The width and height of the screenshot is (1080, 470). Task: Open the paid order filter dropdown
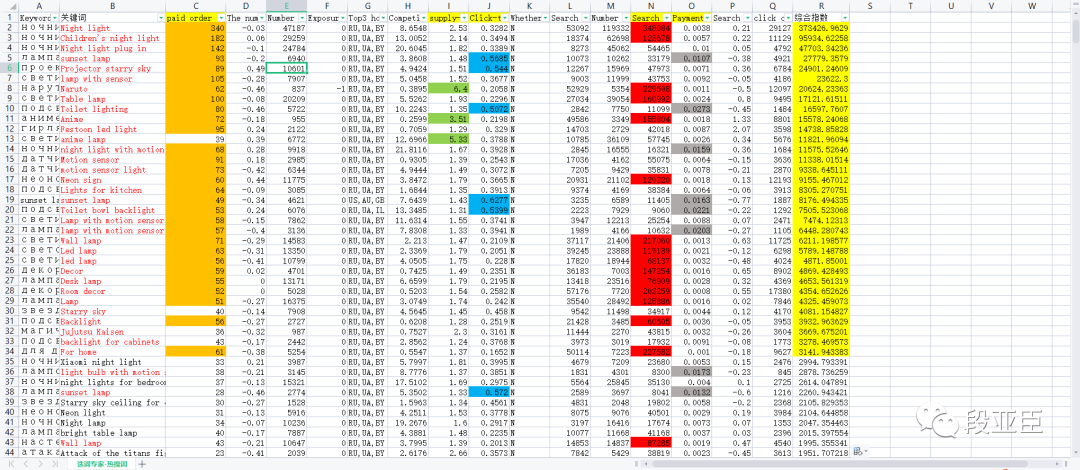pos(221,18)
